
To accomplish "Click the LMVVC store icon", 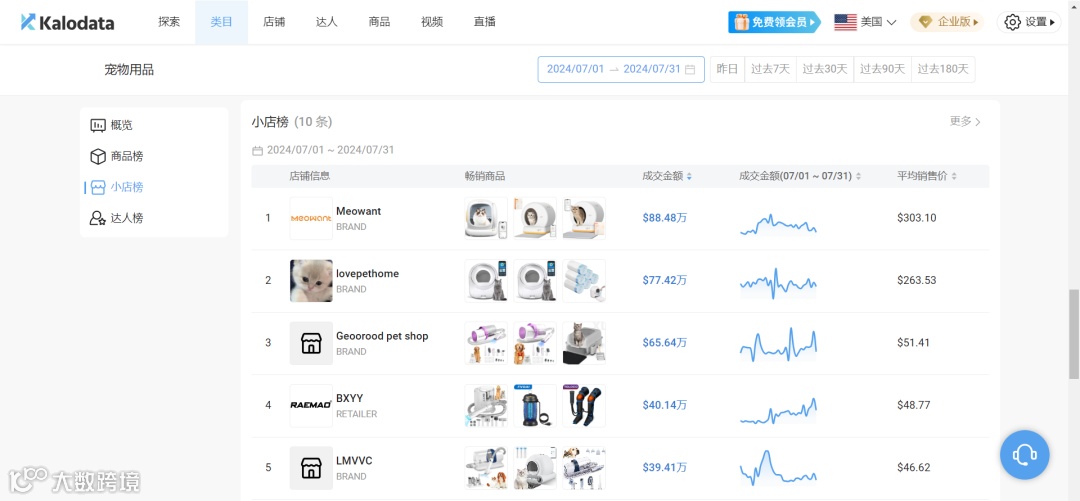I will click(311, 467).
